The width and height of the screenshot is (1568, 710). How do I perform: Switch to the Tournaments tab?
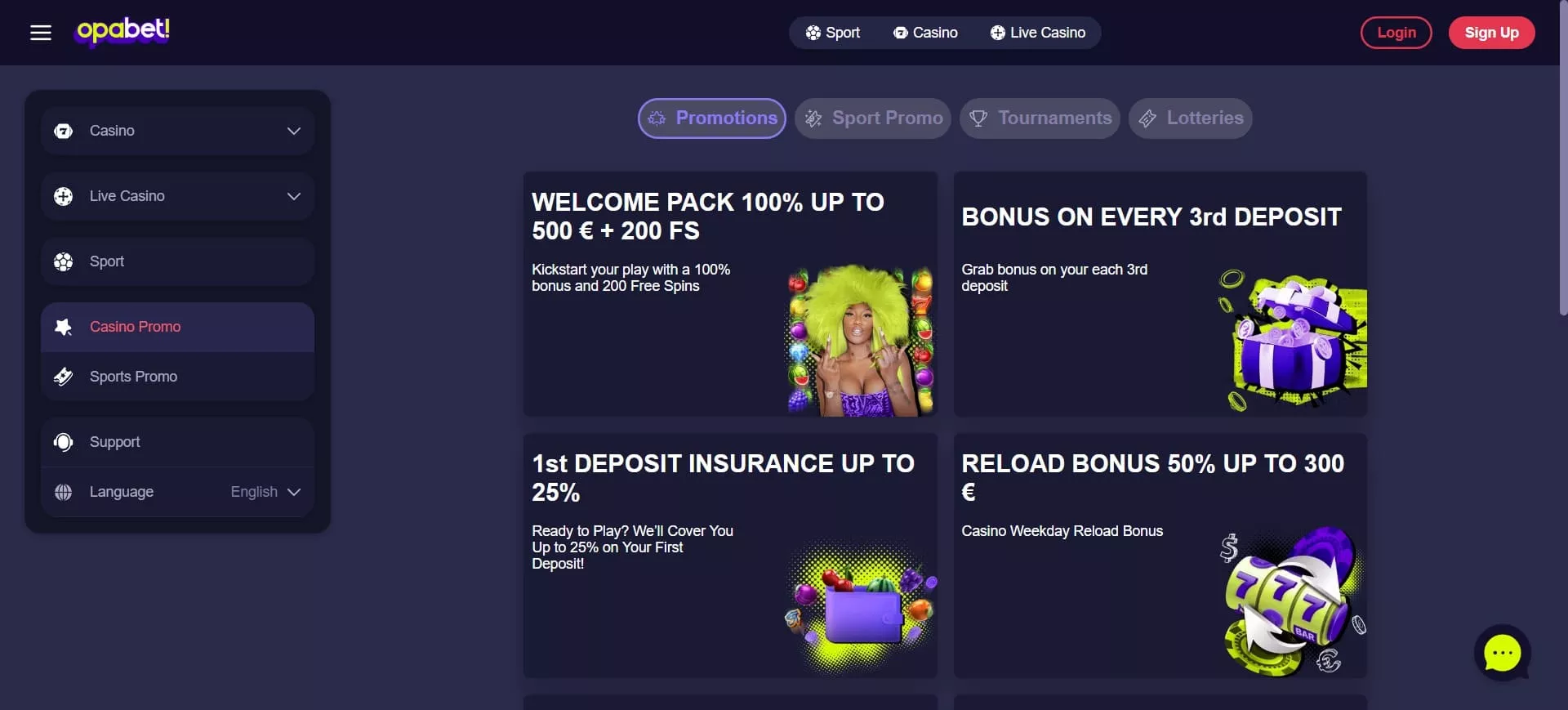coord(1040,118)
